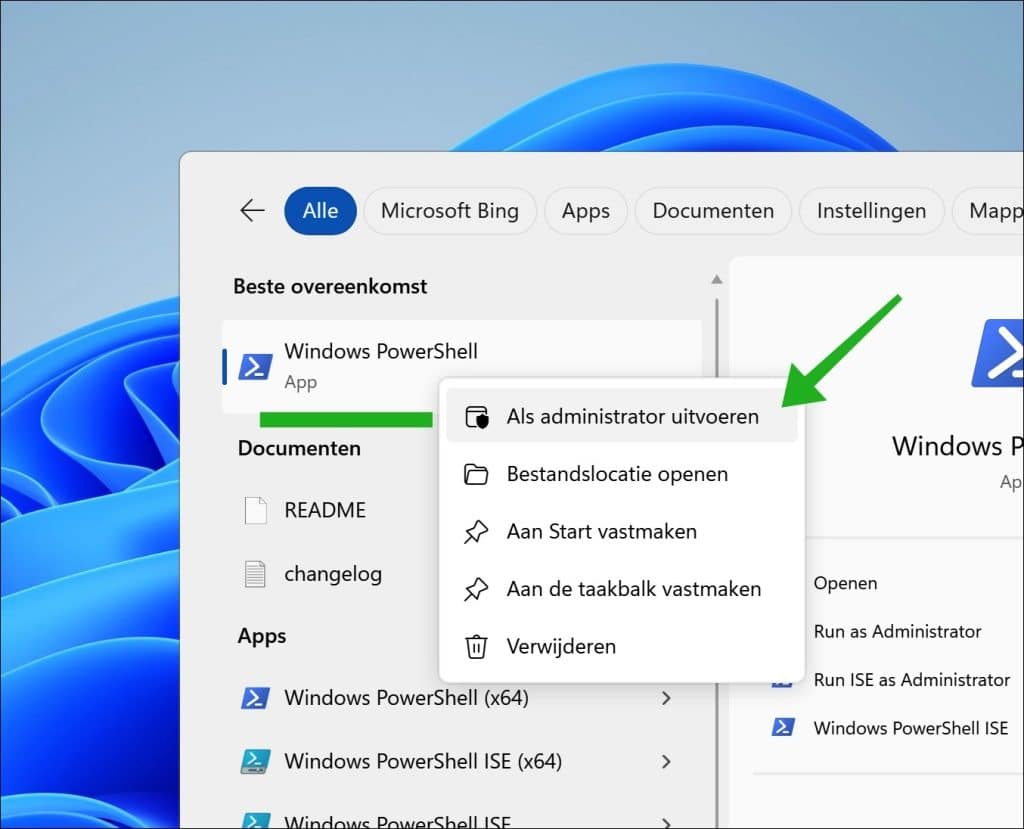
Task: Click the Windows PowerShell app icon
Action: pyautogui.click(x=256, y=364)
